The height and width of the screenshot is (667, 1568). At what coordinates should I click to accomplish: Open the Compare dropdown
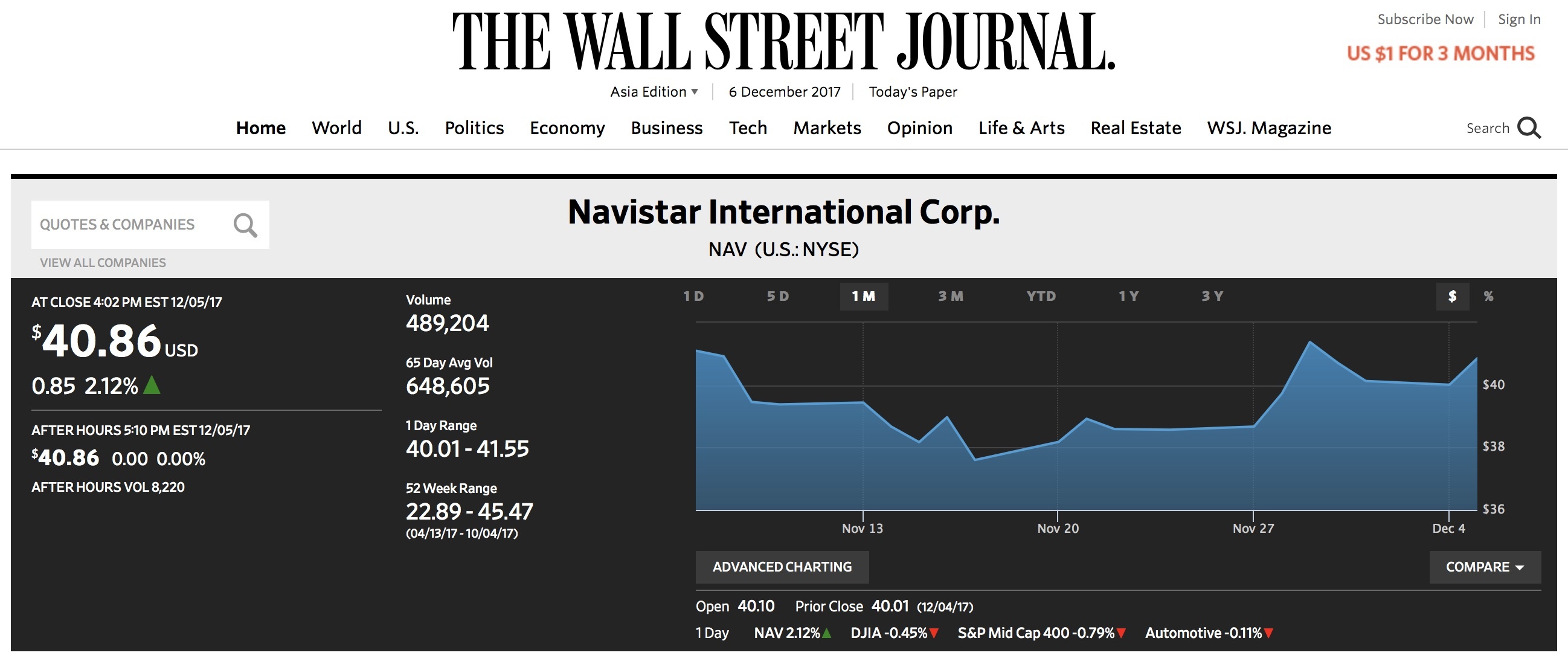1485,567
